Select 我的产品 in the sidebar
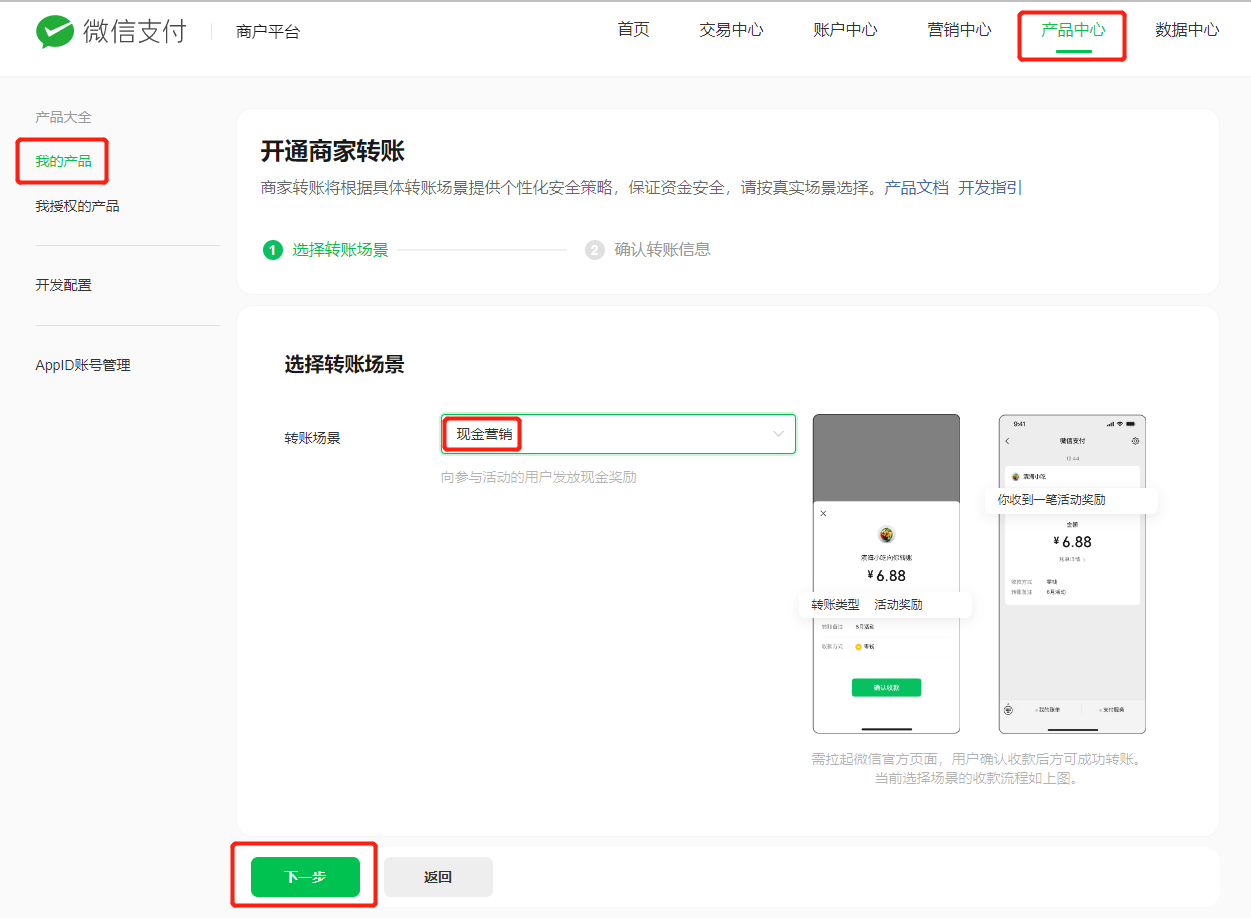 click(63, 161)
